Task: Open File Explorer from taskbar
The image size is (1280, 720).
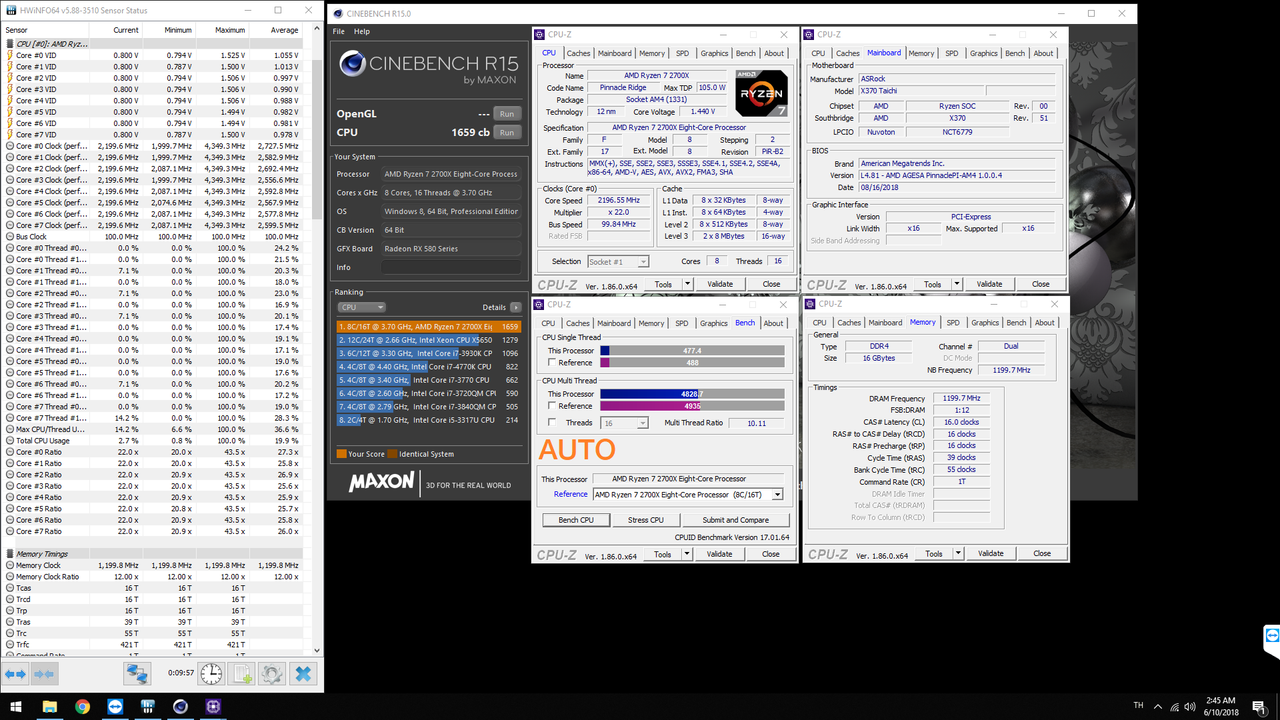Action: point(49,706)
